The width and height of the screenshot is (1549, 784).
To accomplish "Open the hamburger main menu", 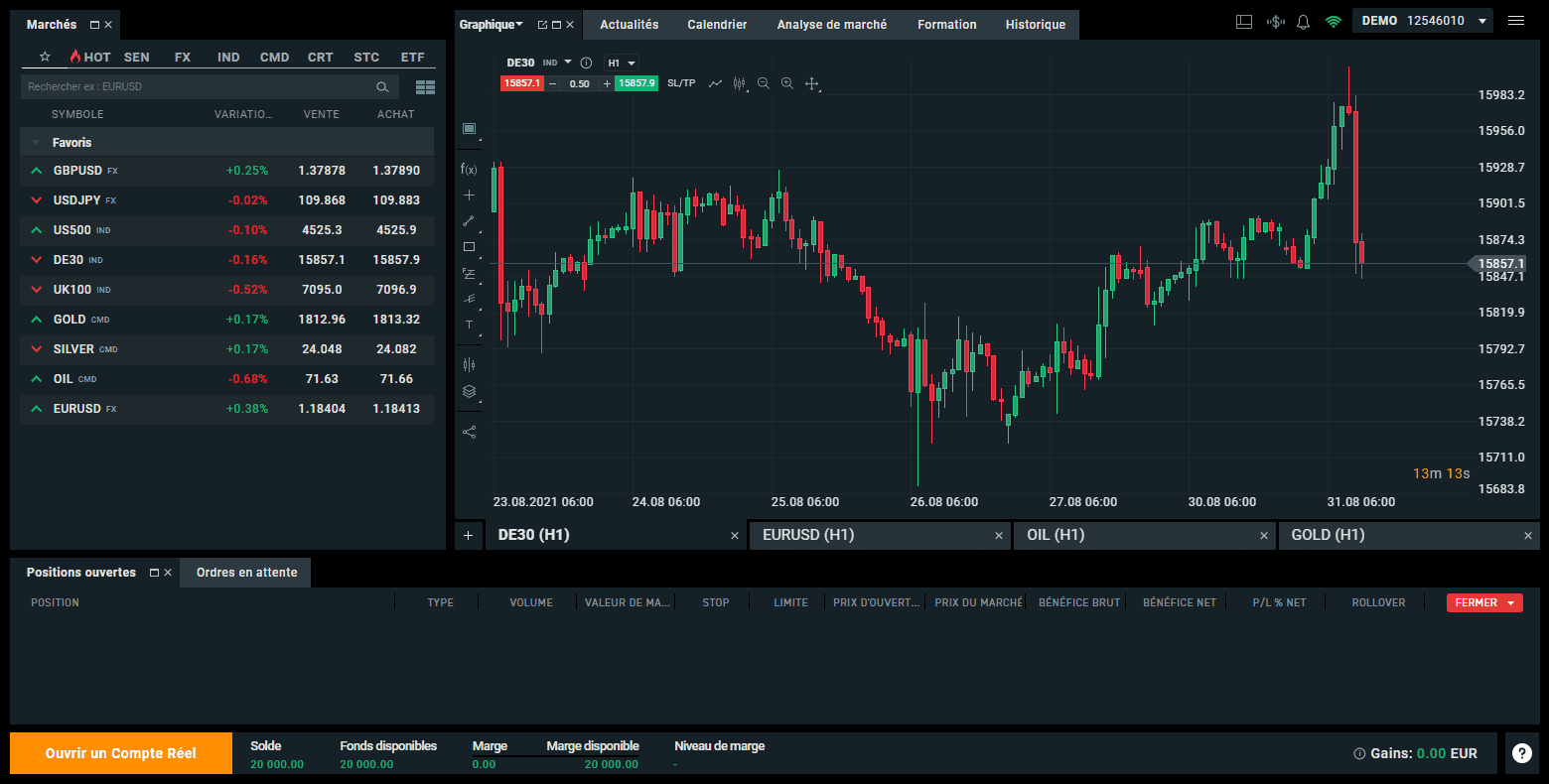I will [x=1516, y=21].
